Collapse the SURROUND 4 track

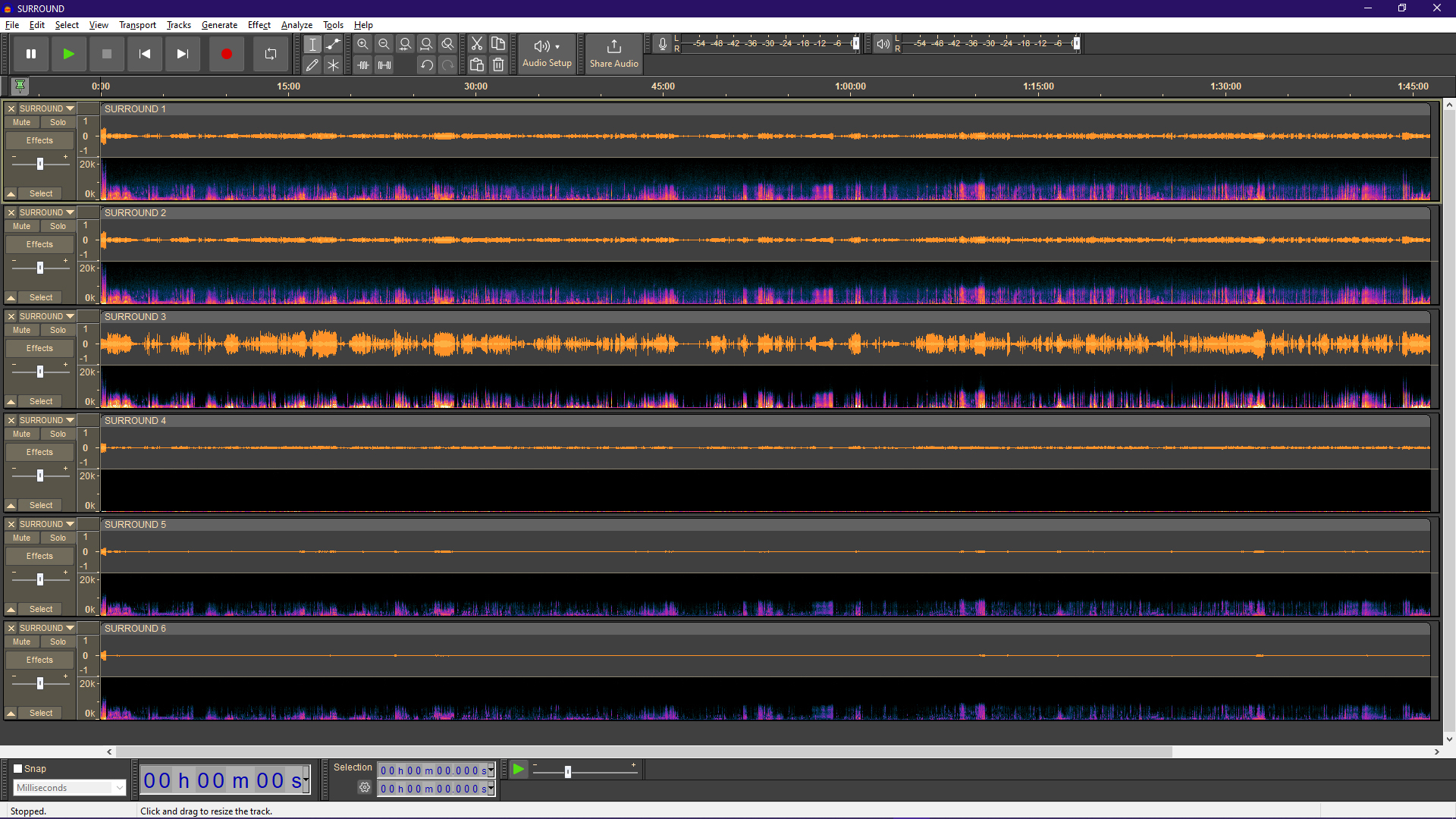click(x=11, y=506)
